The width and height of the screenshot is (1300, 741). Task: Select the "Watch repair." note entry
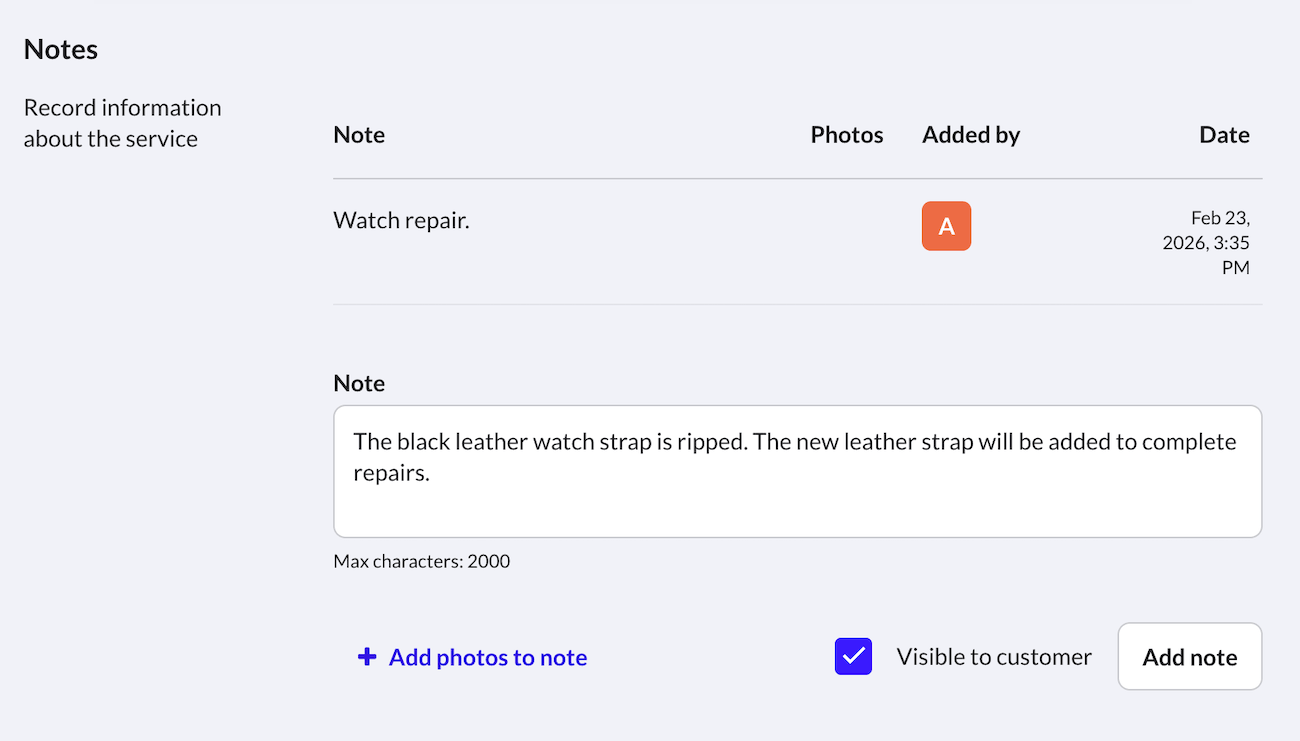(401, 220)
